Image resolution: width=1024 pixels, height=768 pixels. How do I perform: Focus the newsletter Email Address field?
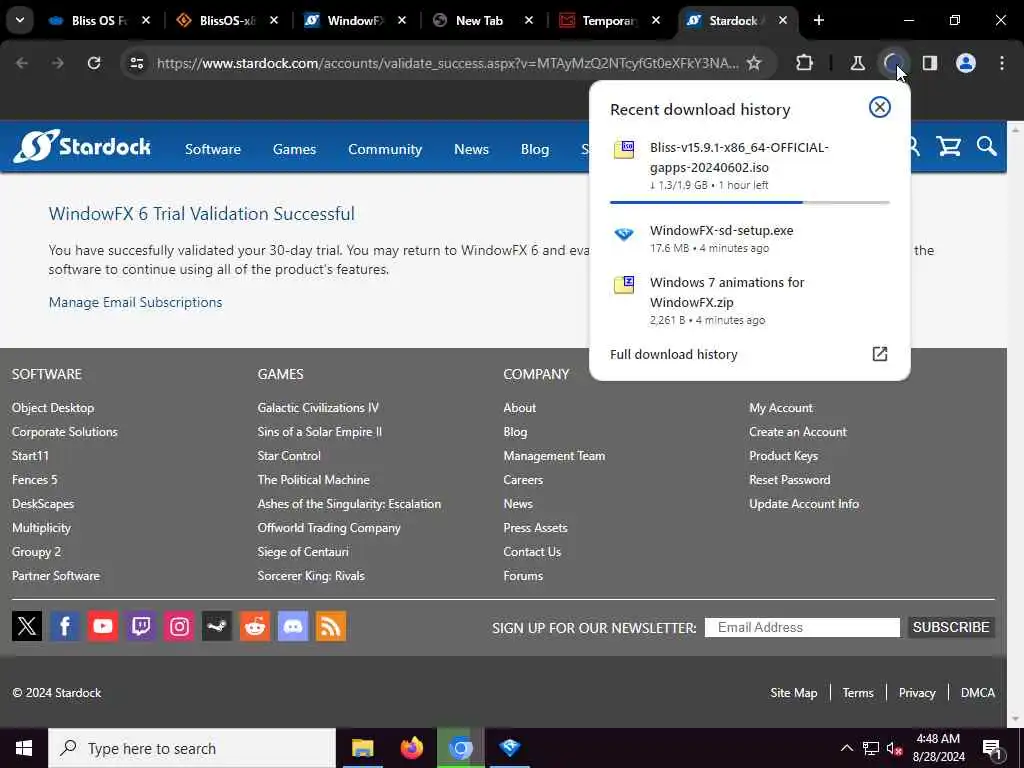pos(802,627)
